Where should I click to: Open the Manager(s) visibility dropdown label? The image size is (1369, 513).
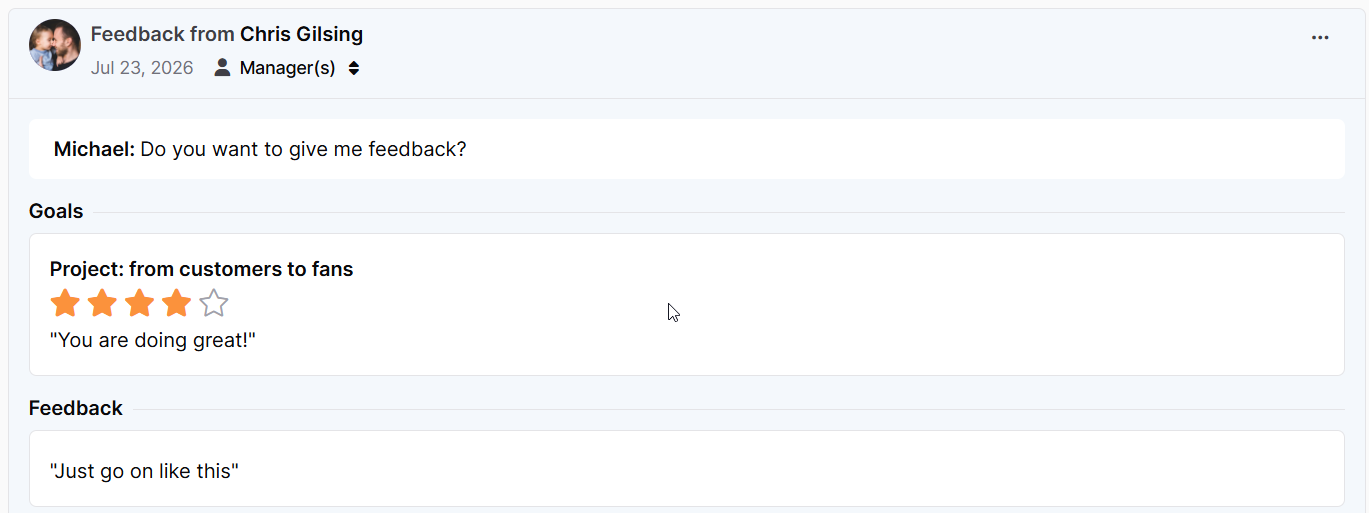[x=288, y=68]
